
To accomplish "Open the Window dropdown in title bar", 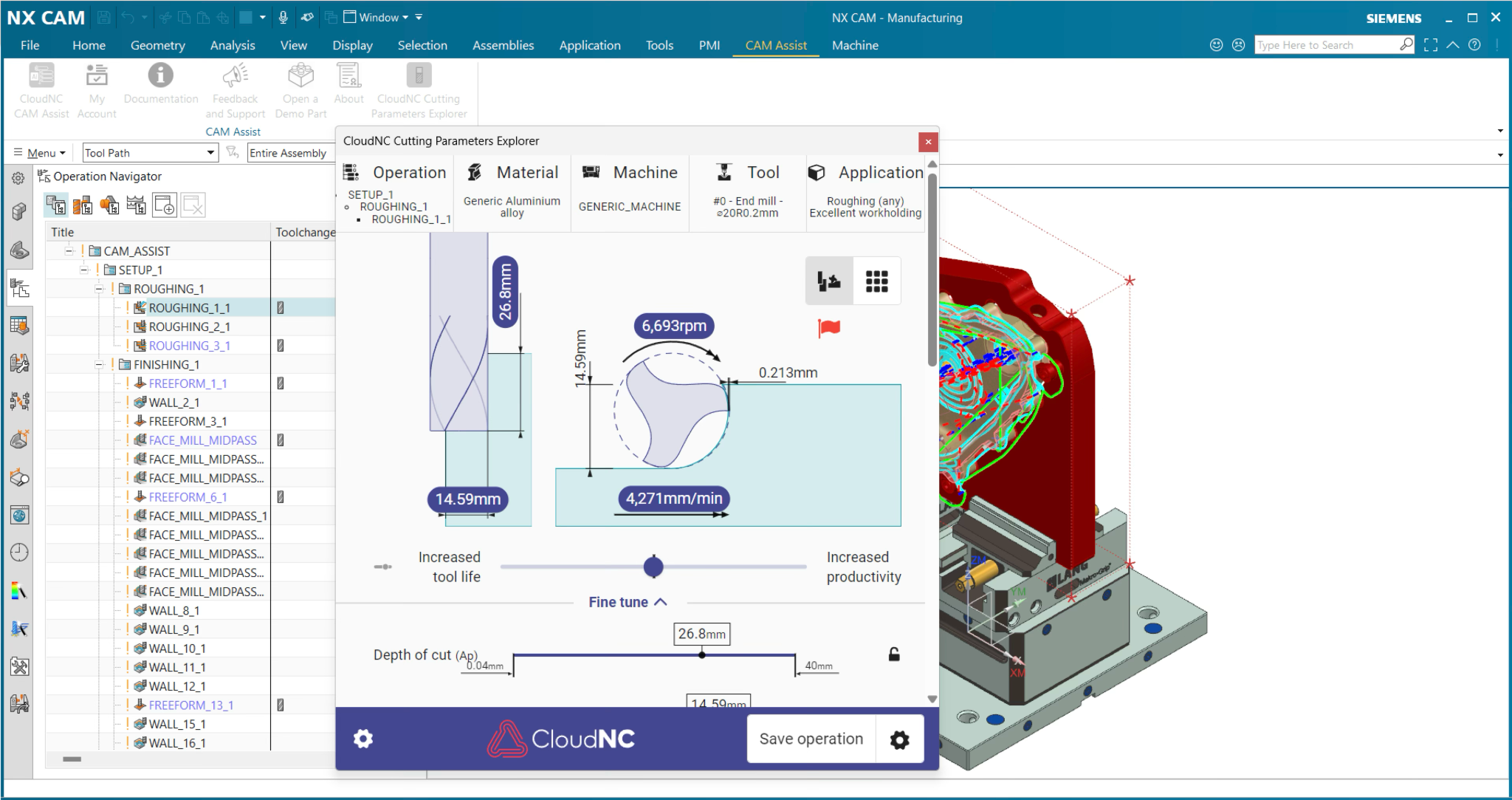I will pyautogui.click(x=377, y=17).
